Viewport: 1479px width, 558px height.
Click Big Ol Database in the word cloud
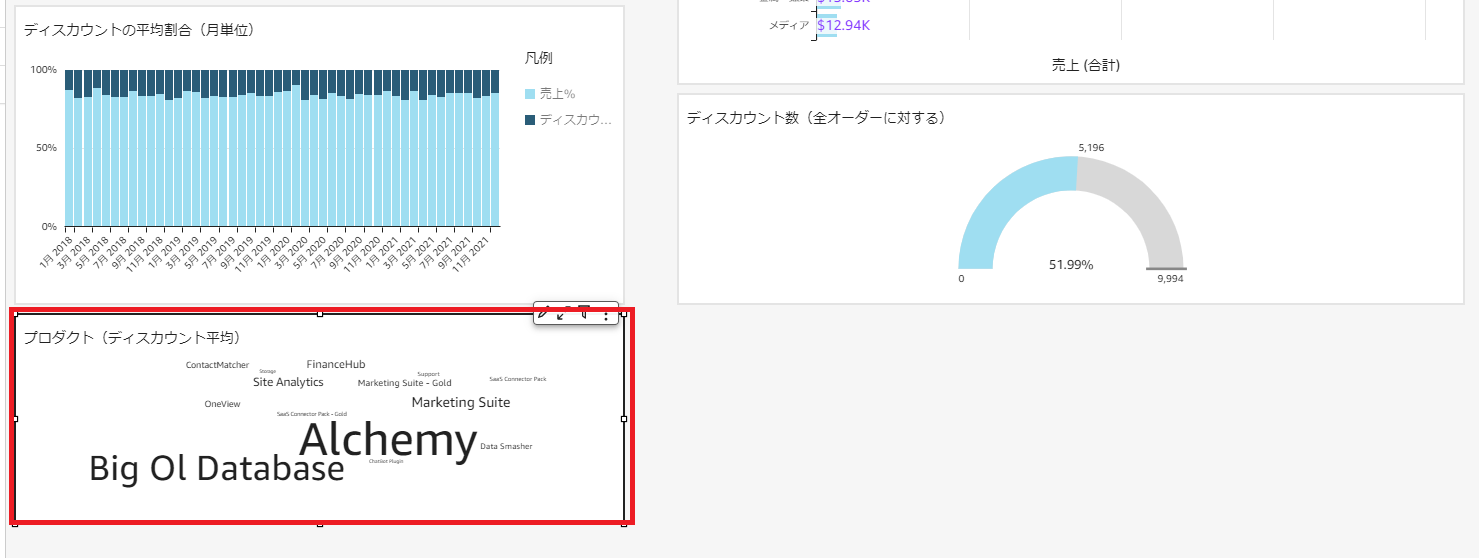217,469
